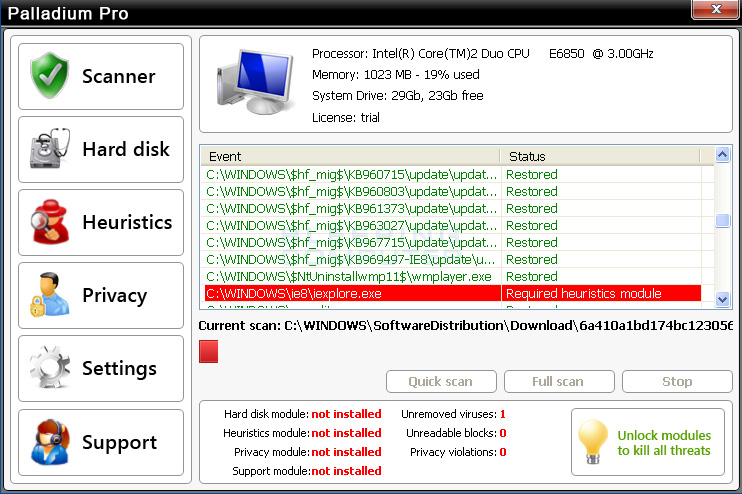Click the Hard disk stethoscope icon
742x494 pixels.
tap(50, 150)
